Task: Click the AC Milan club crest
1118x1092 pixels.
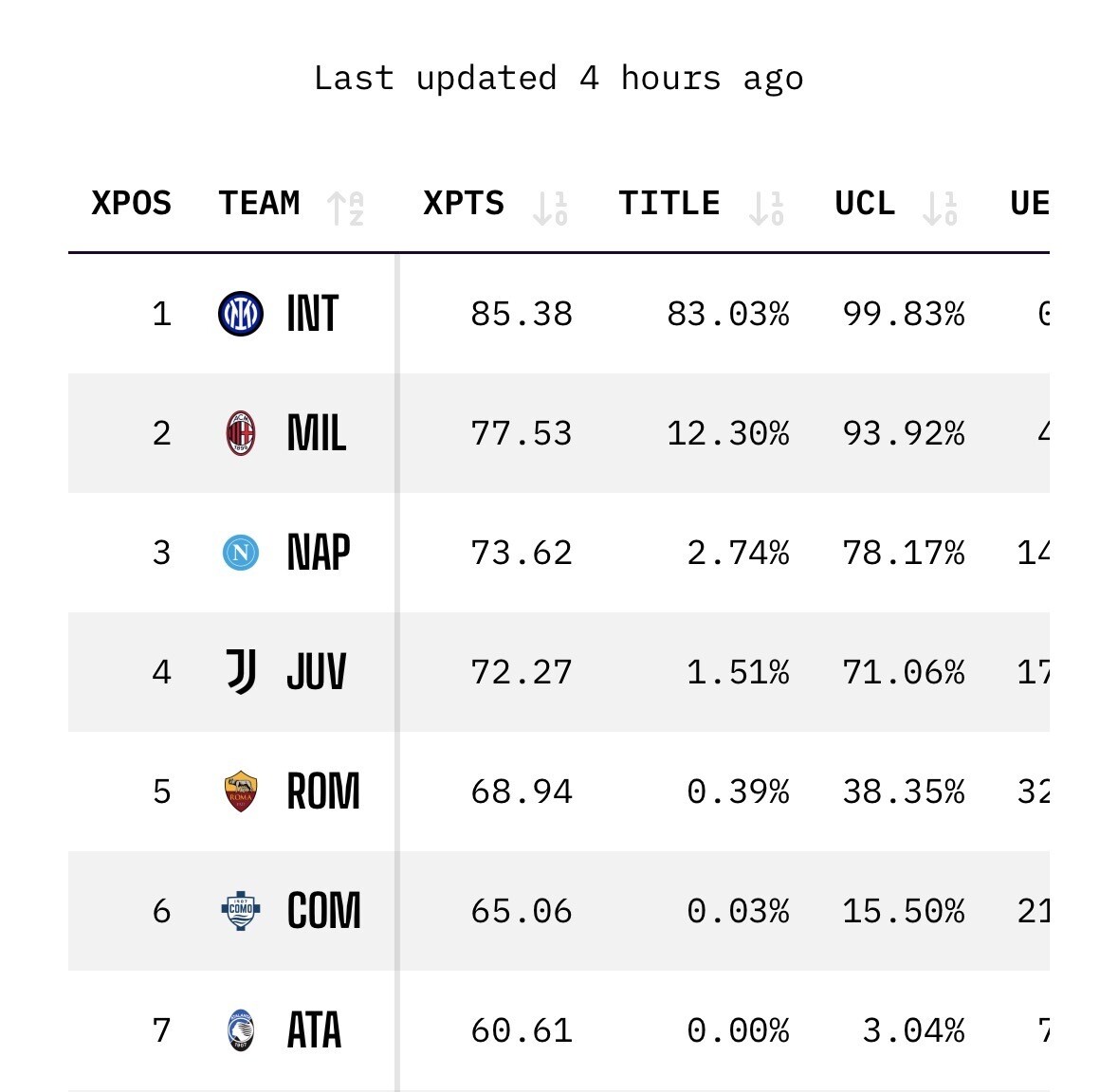Action: (241, 433)
